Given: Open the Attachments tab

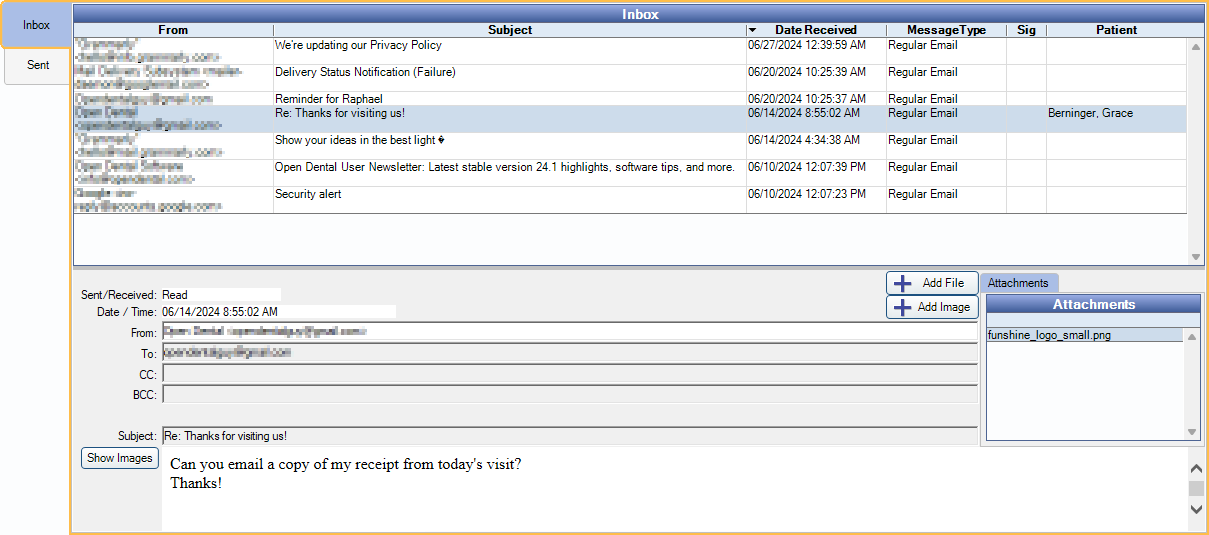Looking at the screenshot, I should (1018, 283).
